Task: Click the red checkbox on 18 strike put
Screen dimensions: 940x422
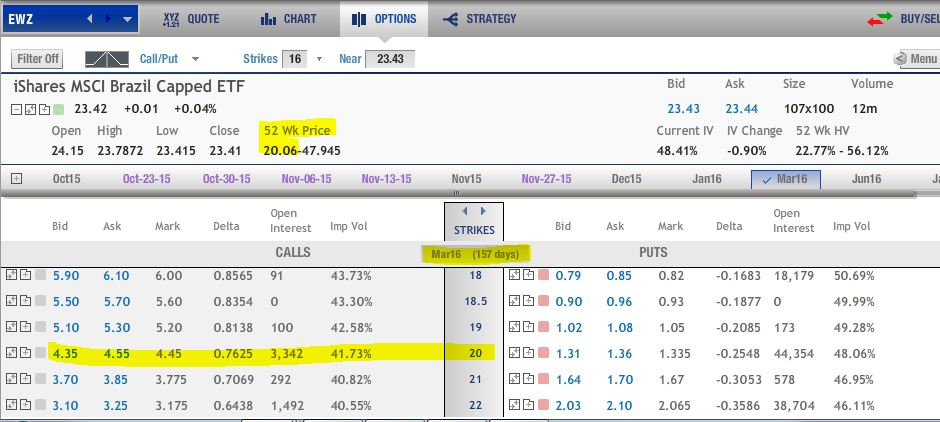Action: (544, 275)
